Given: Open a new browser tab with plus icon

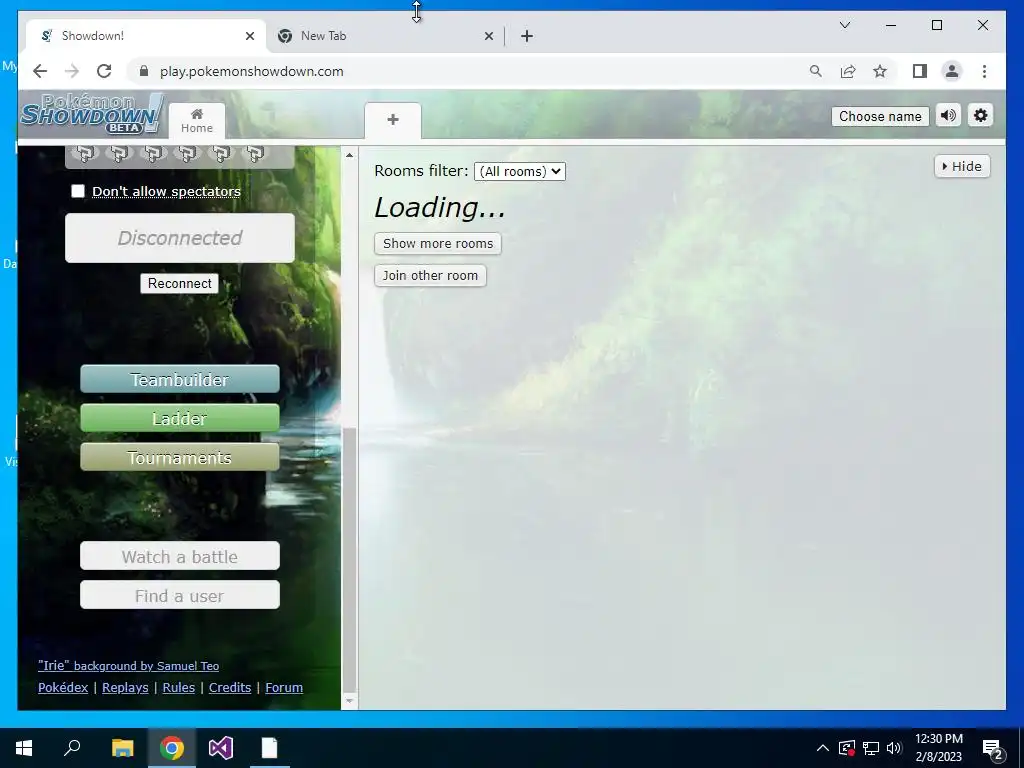Looking at the screenshot, I should [x=527, y=36].
